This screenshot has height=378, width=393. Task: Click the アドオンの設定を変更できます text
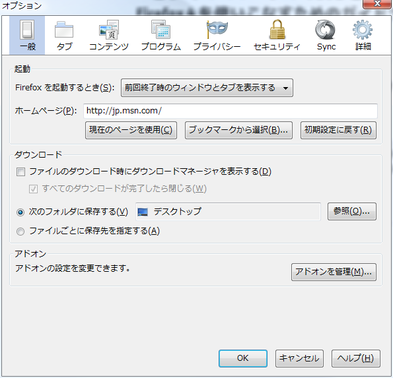click(72, 268)
